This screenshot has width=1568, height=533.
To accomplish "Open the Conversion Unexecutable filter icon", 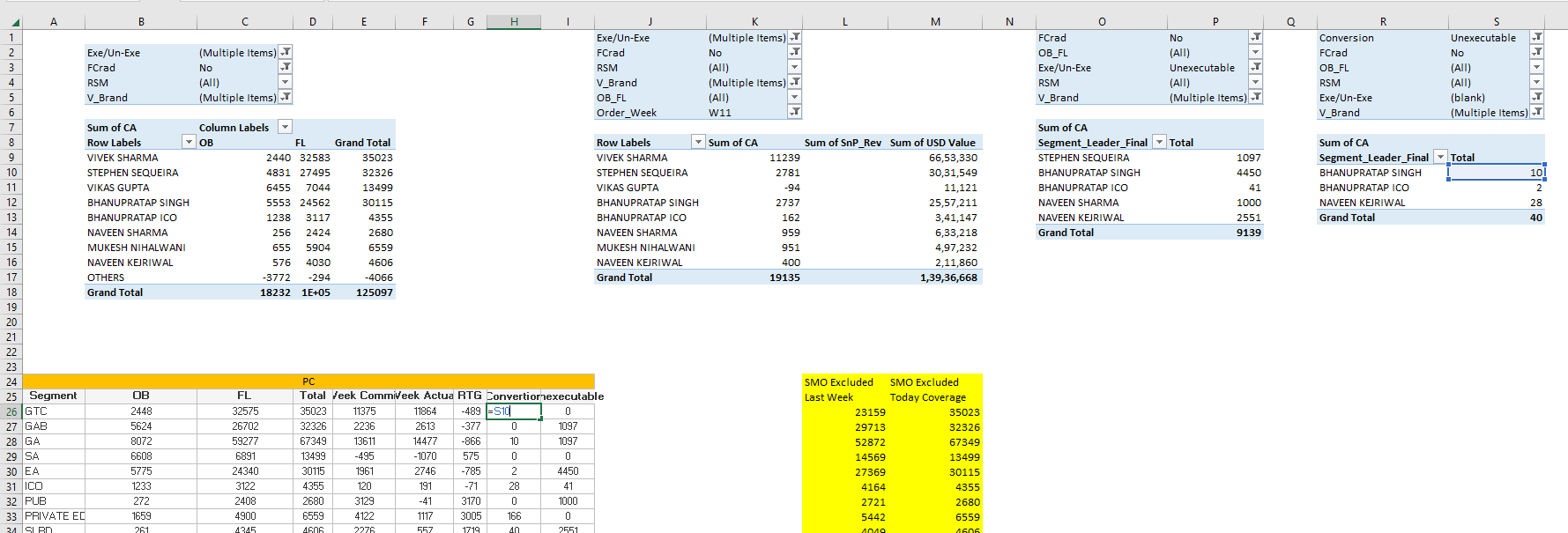I will (x=1536, y=38).
